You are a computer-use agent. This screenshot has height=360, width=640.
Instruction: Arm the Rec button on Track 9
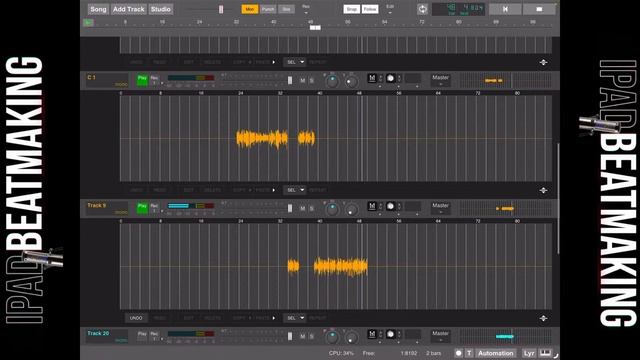154,208
